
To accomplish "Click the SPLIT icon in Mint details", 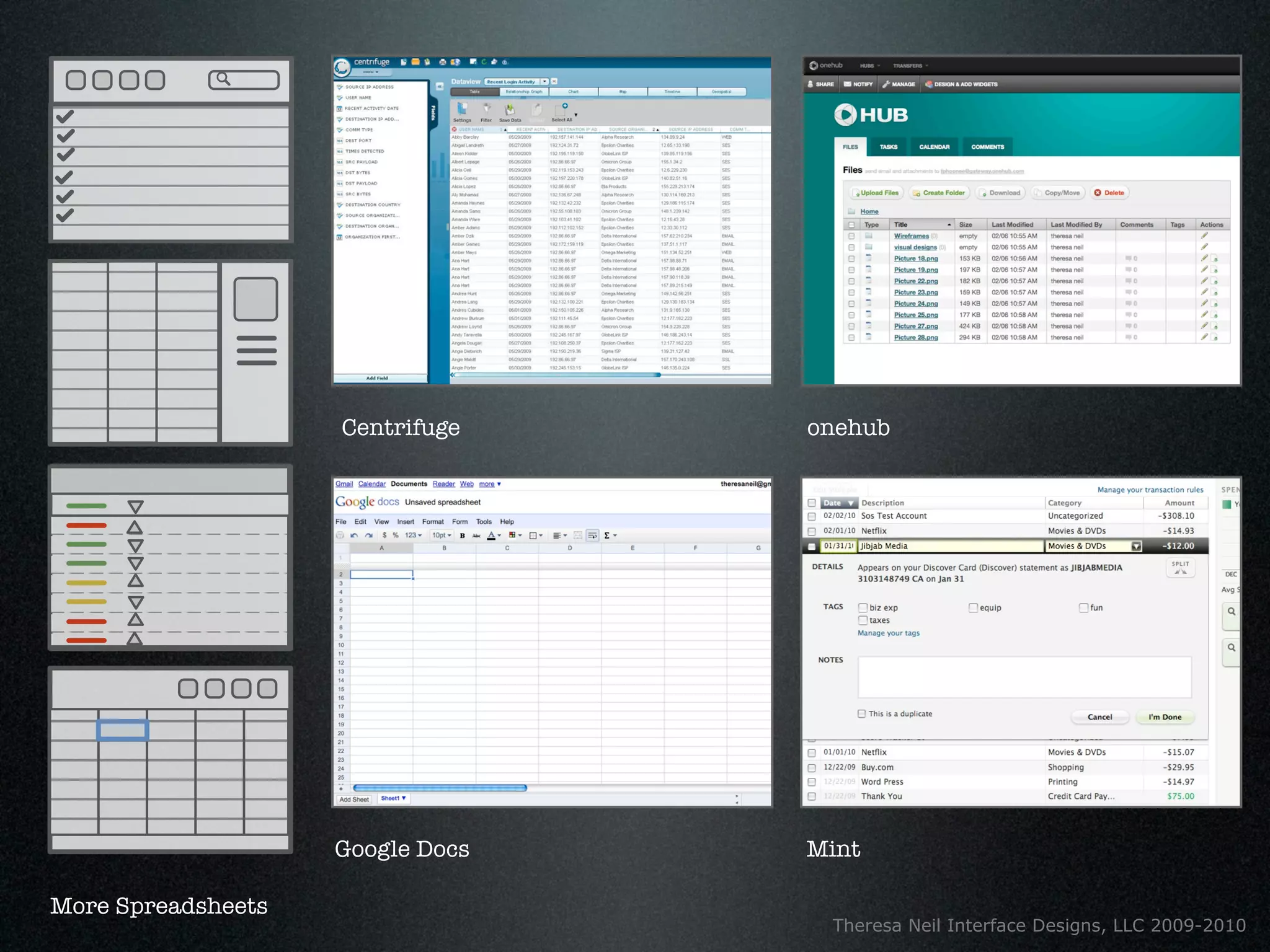I will point(1180,568).
